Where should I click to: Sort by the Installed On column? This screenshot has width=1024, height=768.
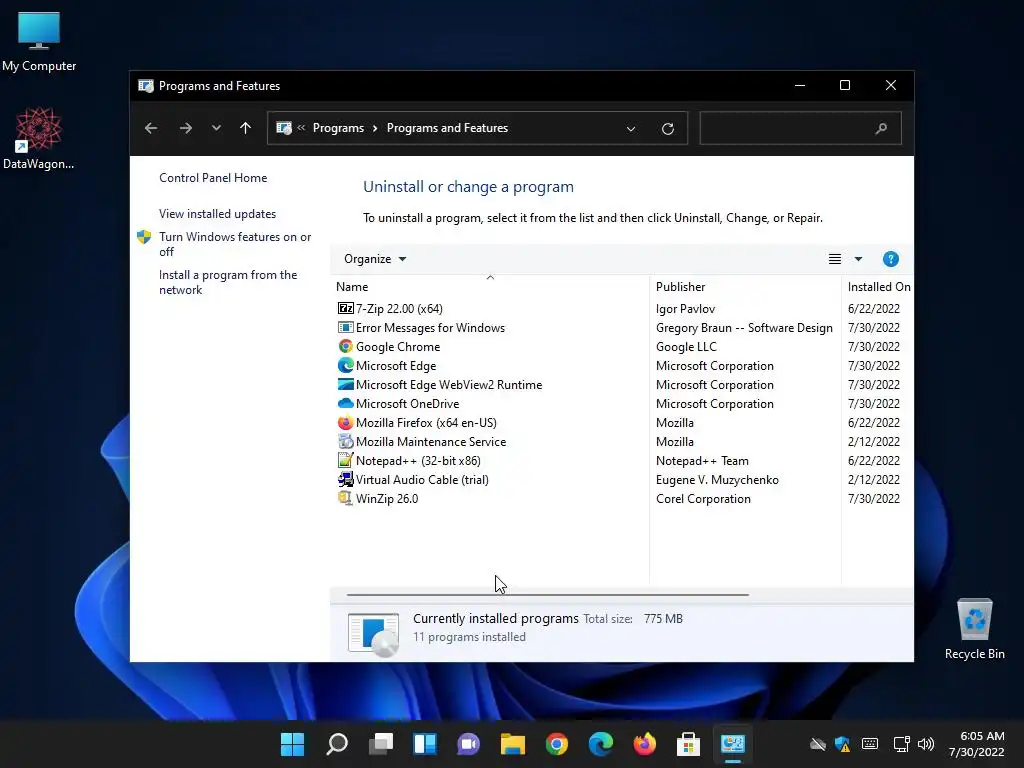click(x=878, y=287)
